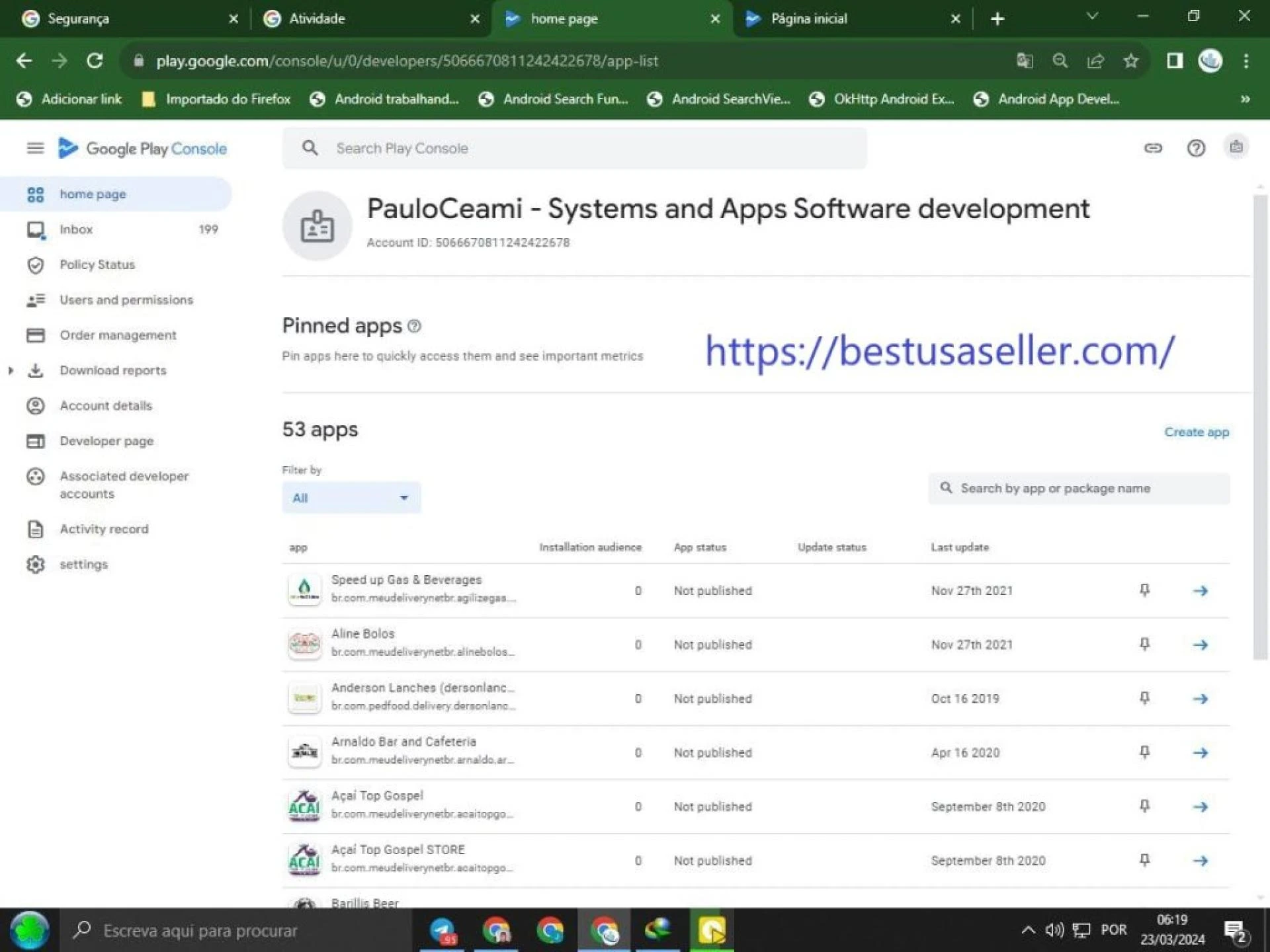Image resolution: width=1270 pixels, height=952 pixels.
Task: Open the help menu in Play Console
Action: [x=1196, y=148]
